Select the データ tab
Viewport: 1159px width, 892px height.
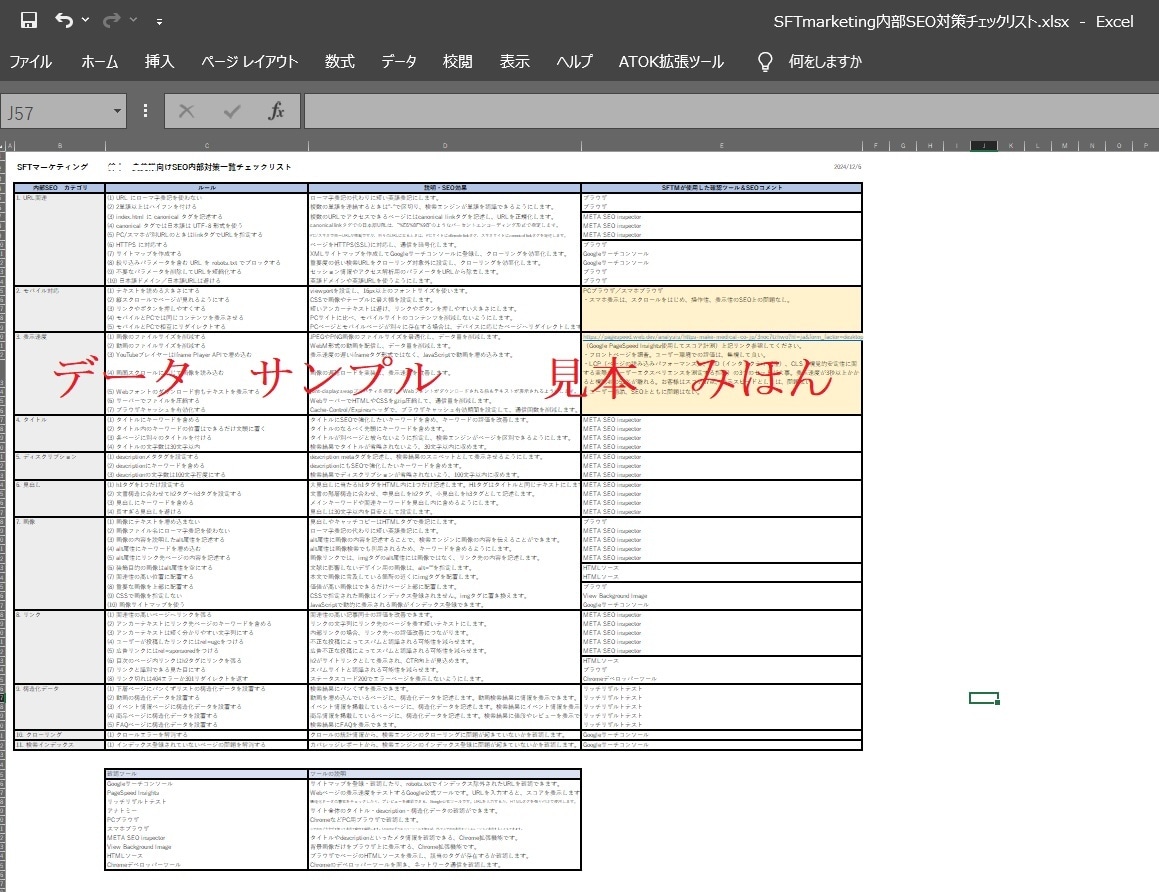399,61
